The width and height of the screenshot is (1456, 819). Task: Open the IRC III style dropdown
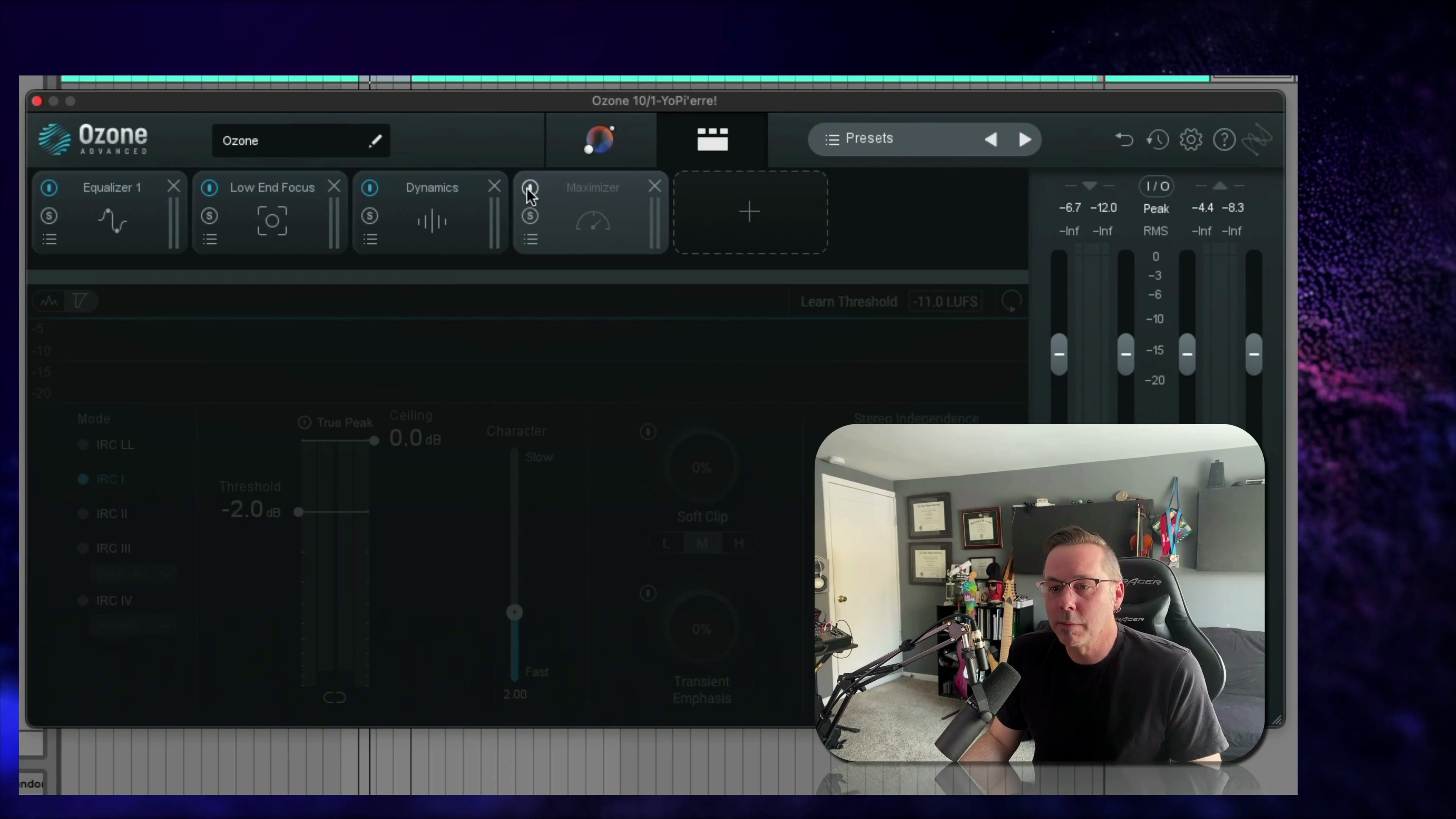coord(133,574)
